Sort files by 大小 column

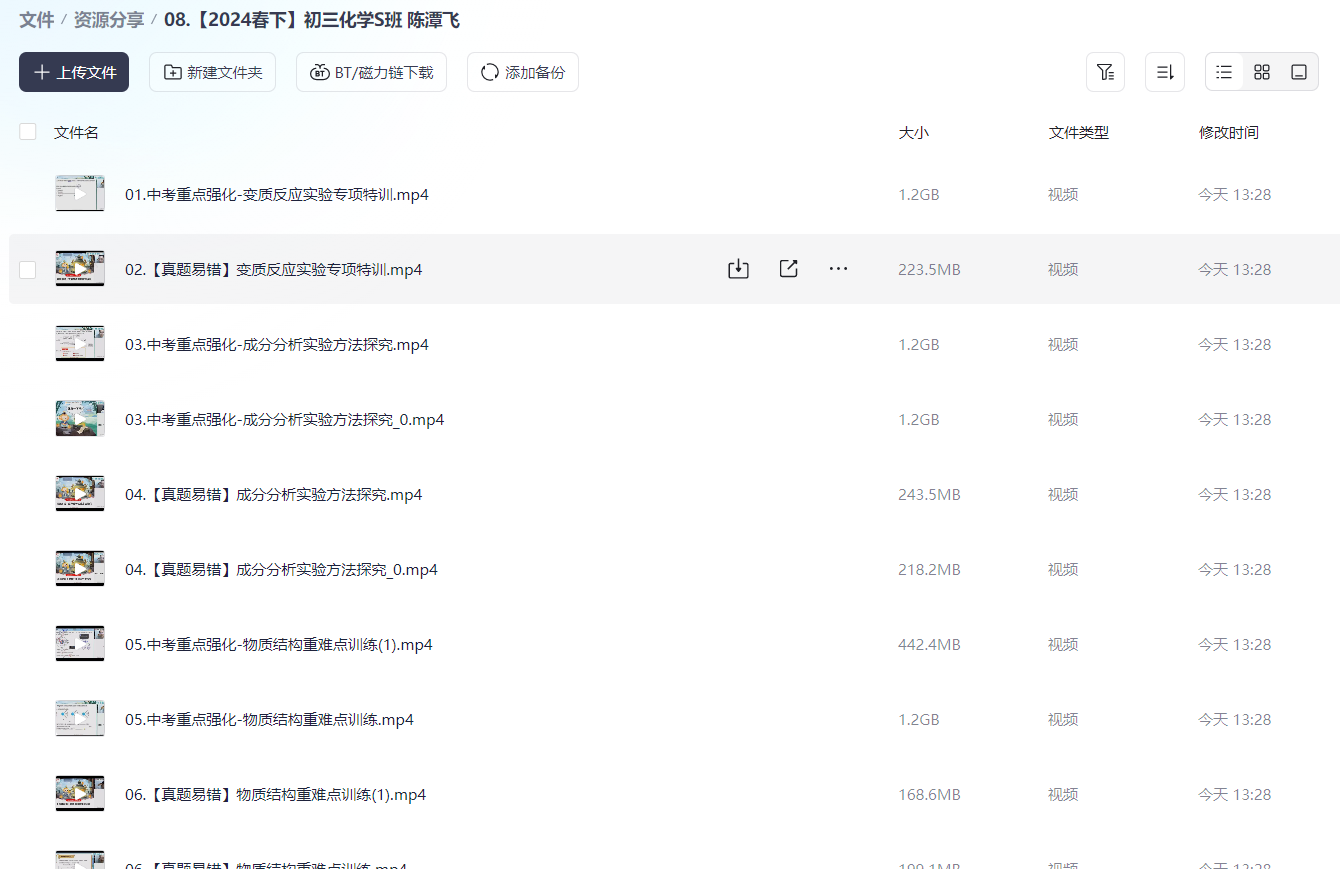coord(913,131)
